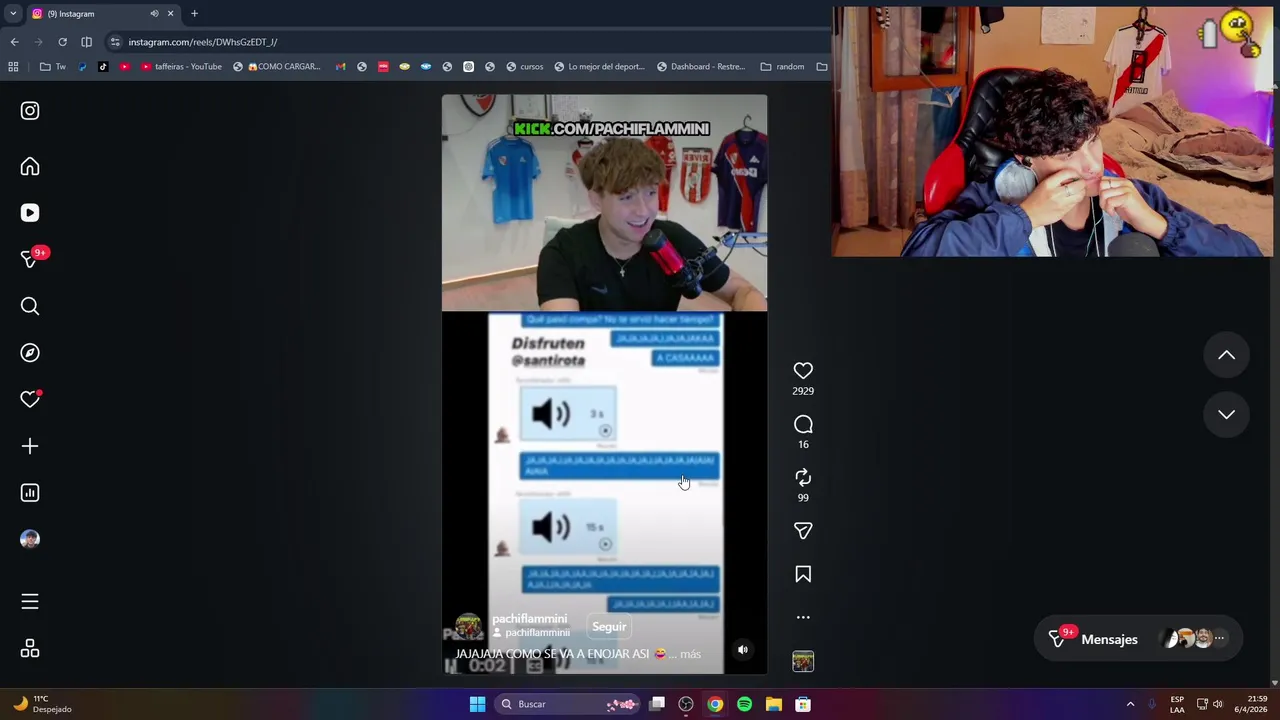
Task: Open the reel audio thumbnail
Action: 803,661
